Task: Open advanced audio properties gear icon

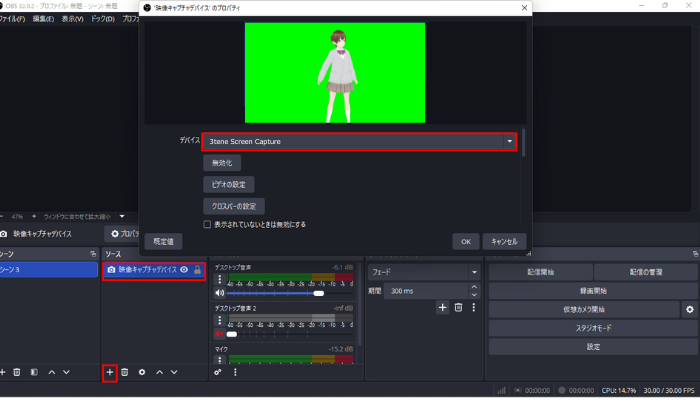Action: pyautogui.click(x=217, y=372)
